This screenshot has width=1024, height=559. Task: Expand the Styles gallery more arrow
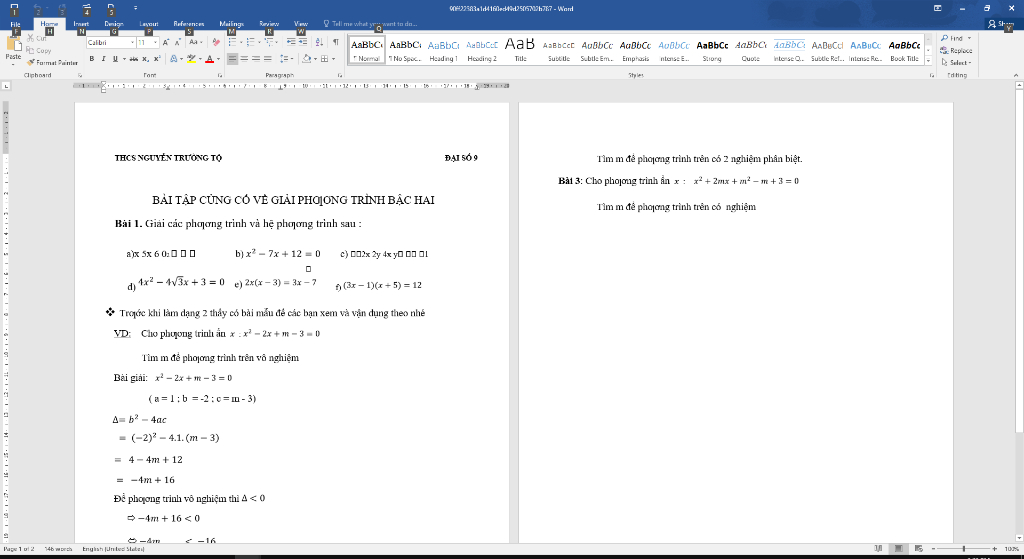tap(929, 60)
